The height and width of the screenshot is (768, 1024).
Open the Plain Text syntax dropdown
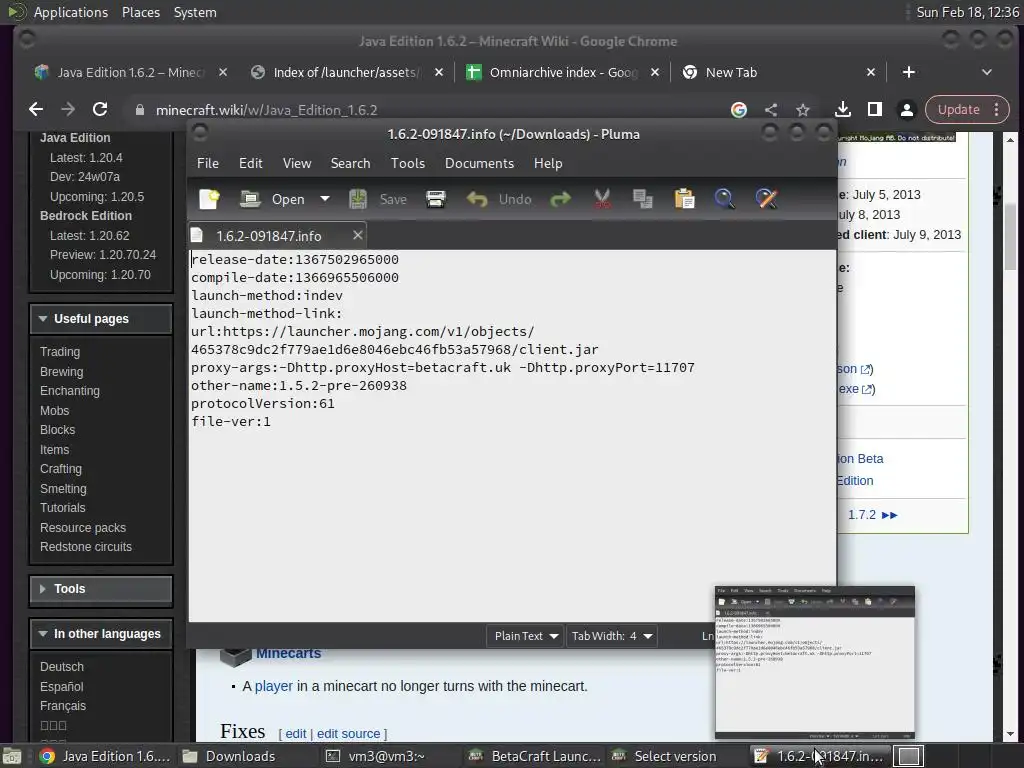click(526, 636)
